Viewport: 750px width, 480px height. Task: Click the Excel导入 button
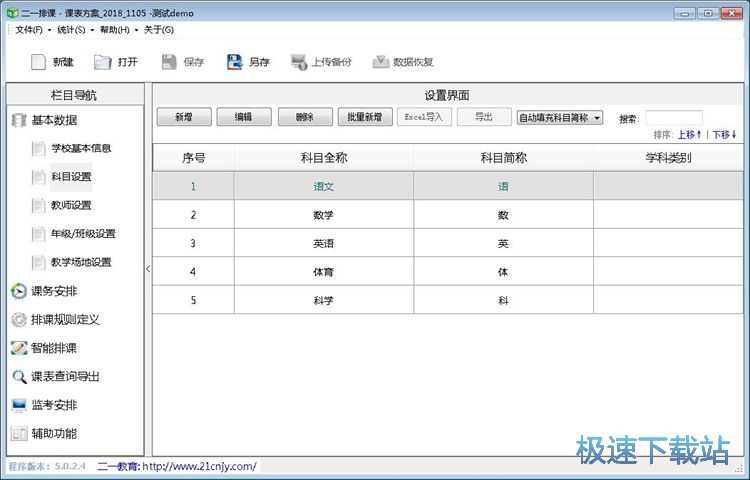coord(424,117)
